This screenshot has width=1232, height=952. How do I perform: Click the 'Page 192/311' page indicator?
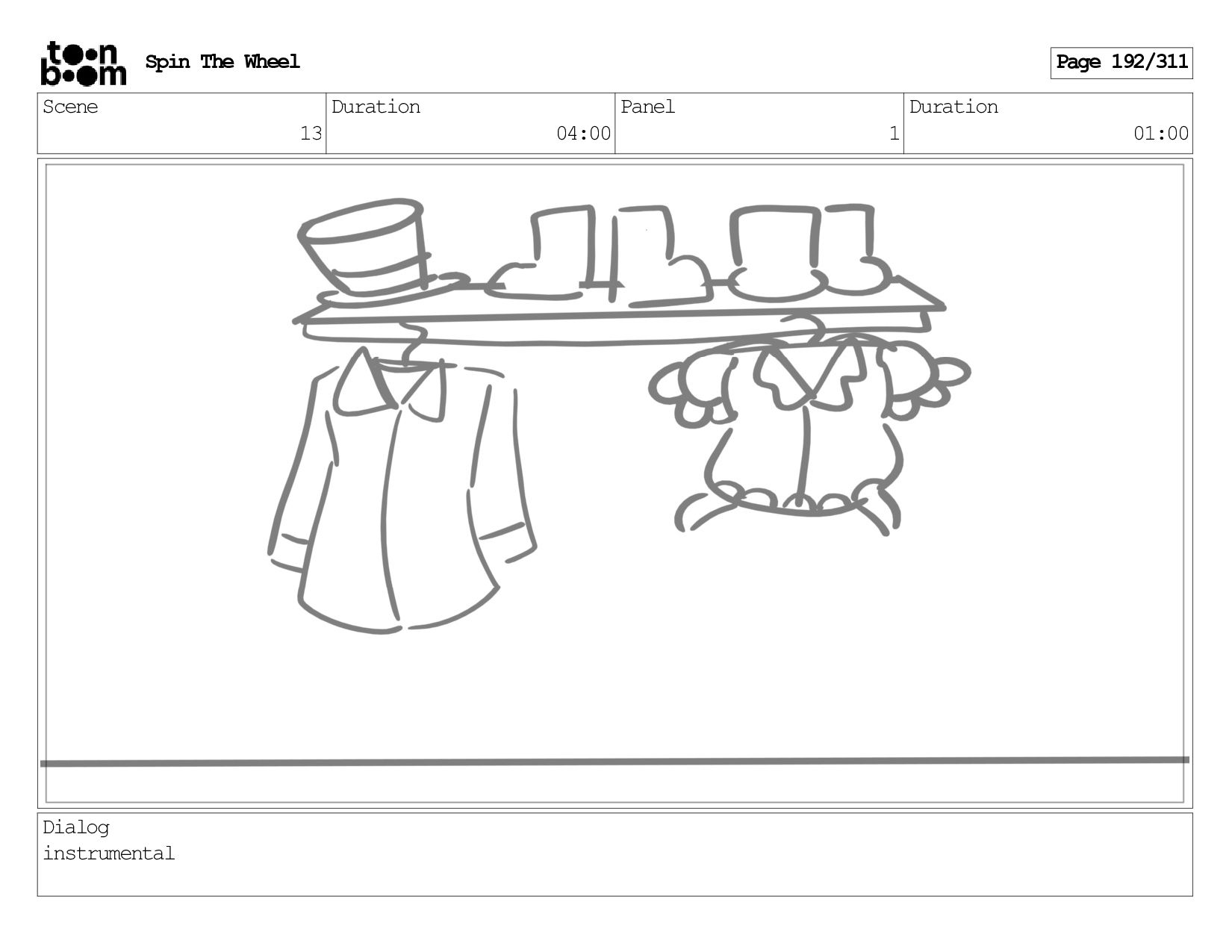[x=1121, y=63]
